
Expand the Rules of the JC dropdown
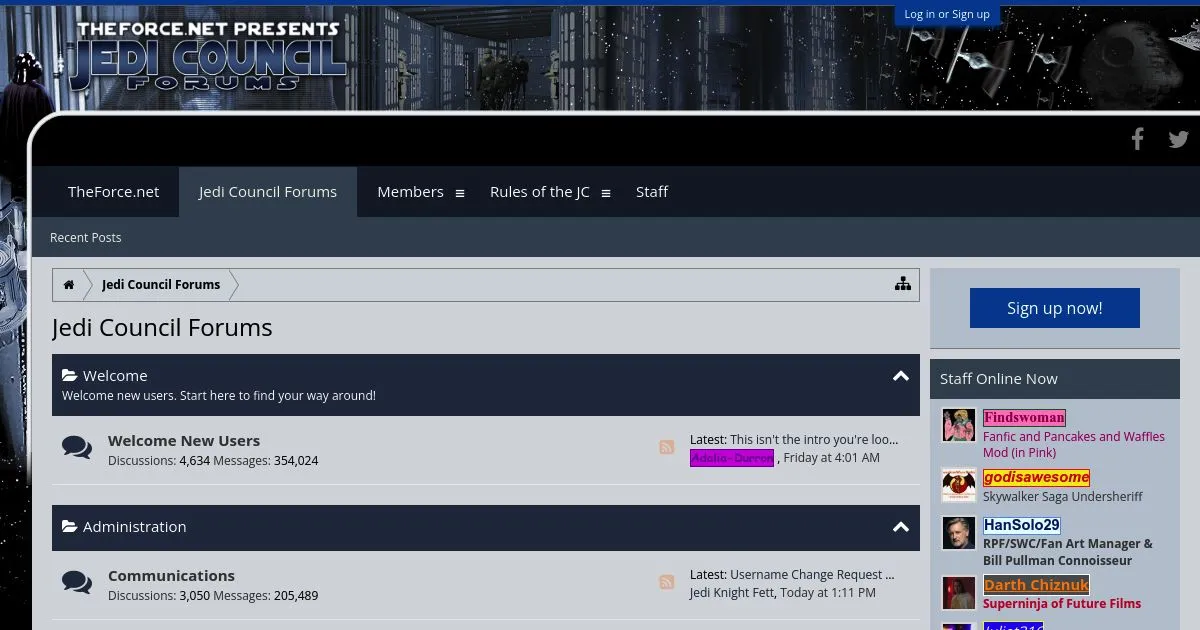coord(606,193)
